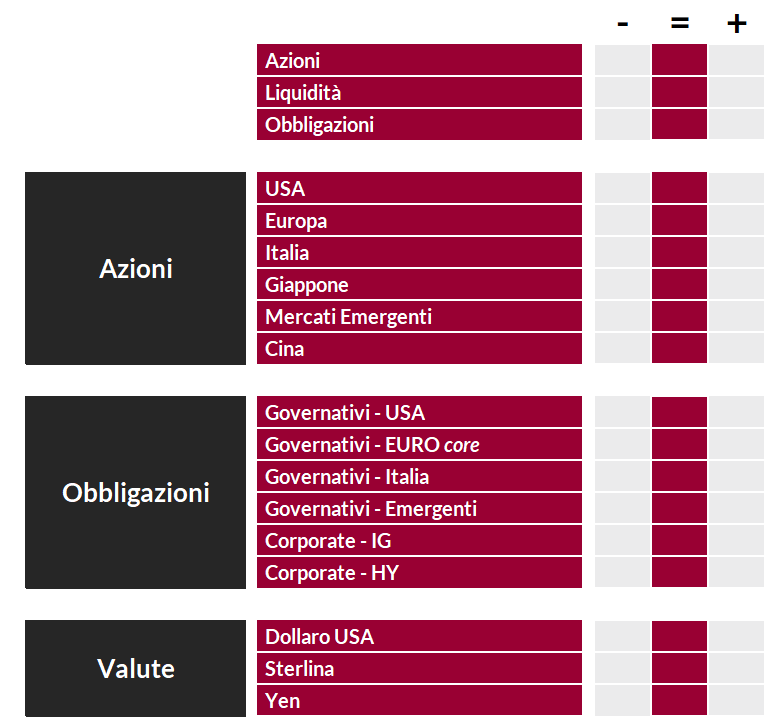
Task: Set Cina to the minus cell
Action: tap(622, 348)
